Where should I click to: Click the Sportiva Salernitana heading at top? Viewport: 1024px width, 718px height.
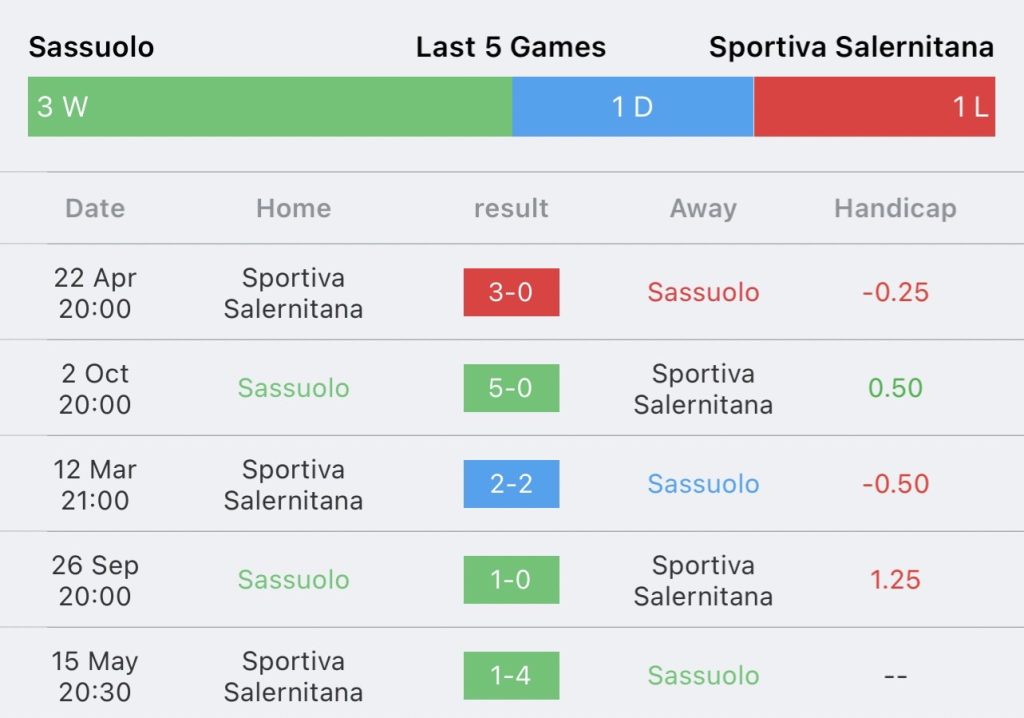852,47
